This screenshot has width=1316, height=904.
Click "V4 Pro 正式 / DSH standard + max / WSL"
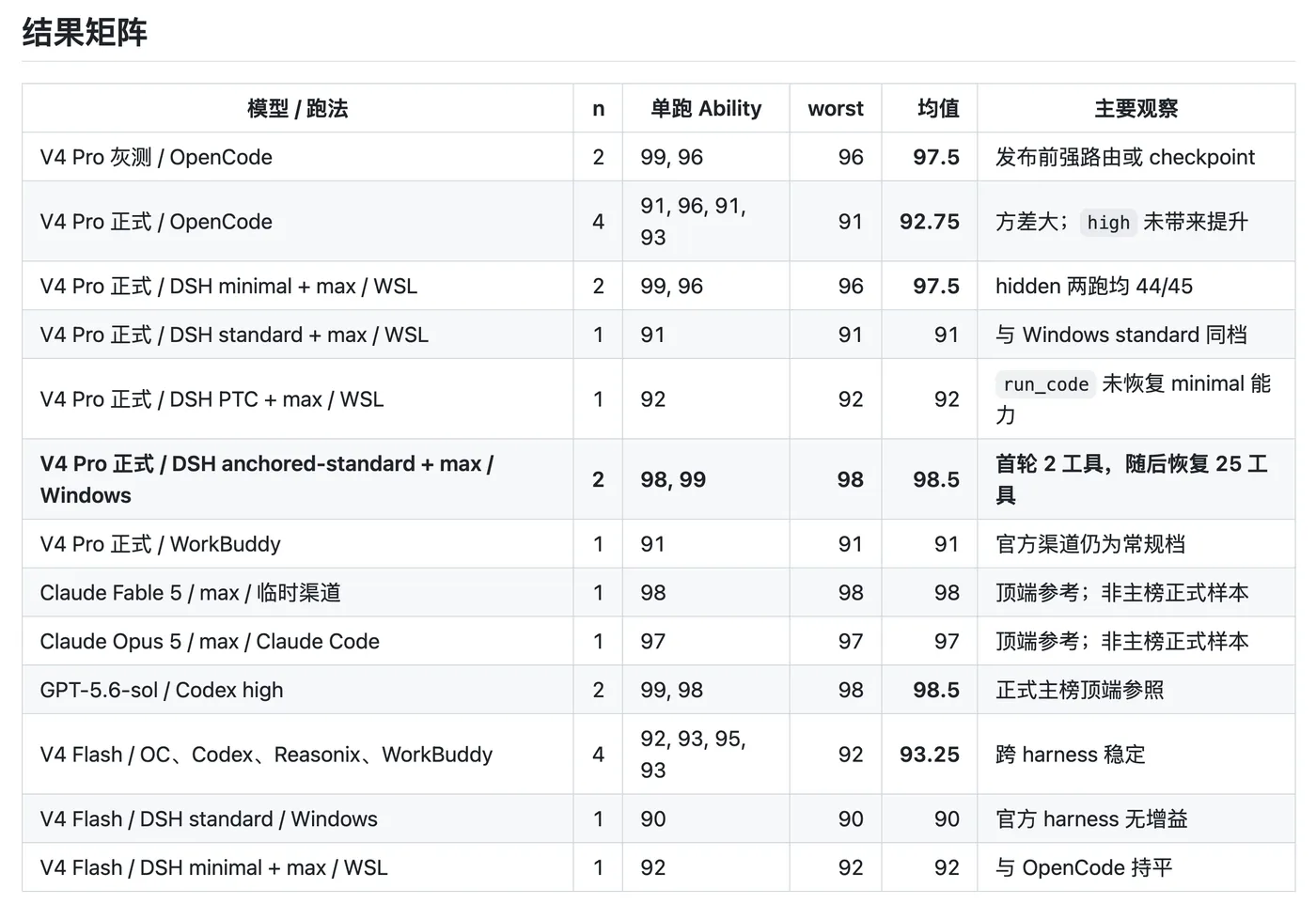[234, 335]
